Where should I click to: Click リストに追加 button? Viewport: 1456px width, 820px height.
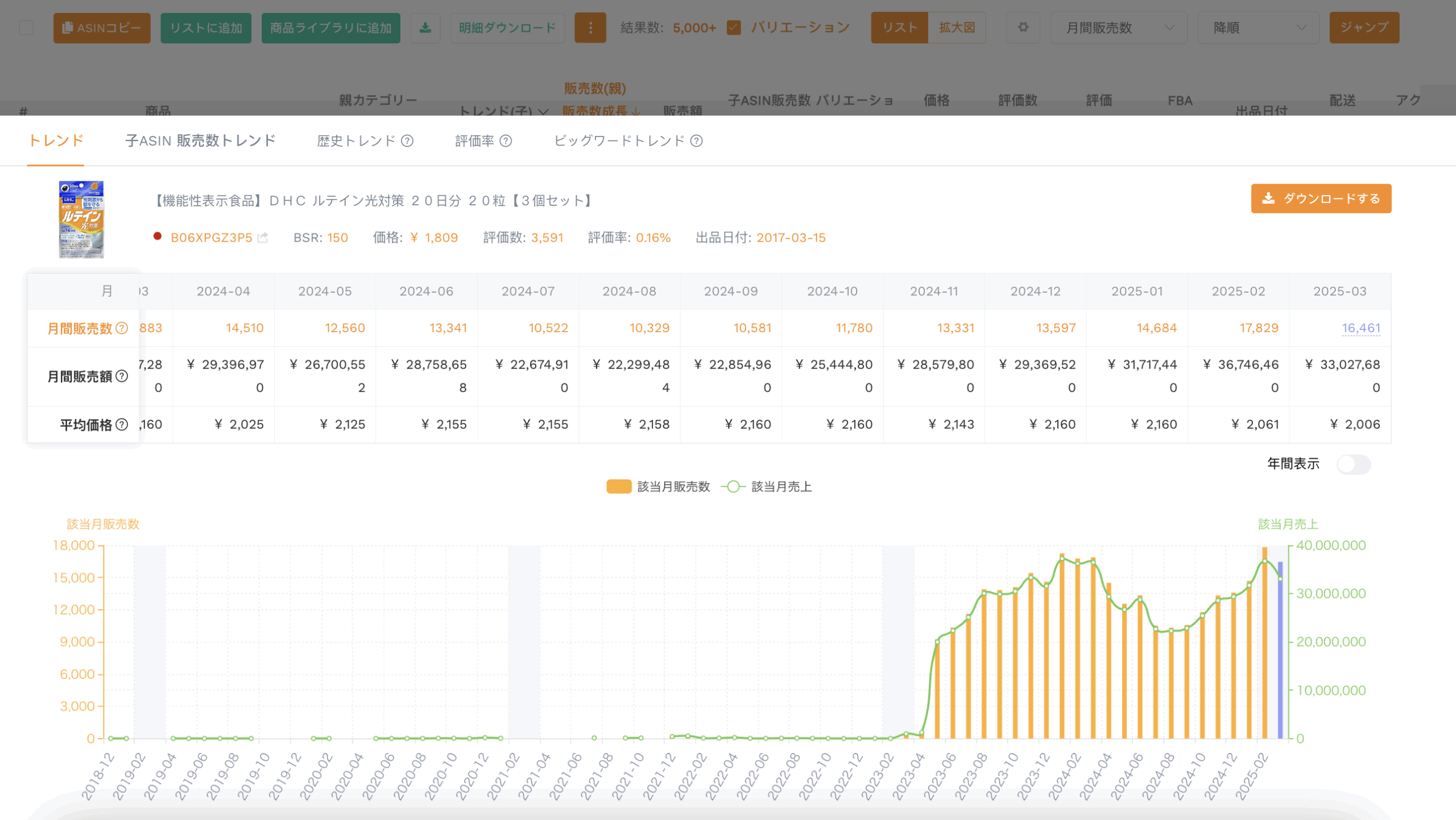click(206, 28)
